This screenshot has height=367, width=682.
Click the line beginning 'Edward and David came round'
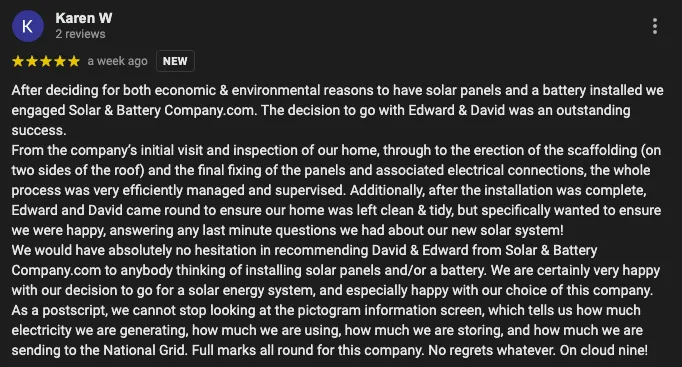point(336,210)
